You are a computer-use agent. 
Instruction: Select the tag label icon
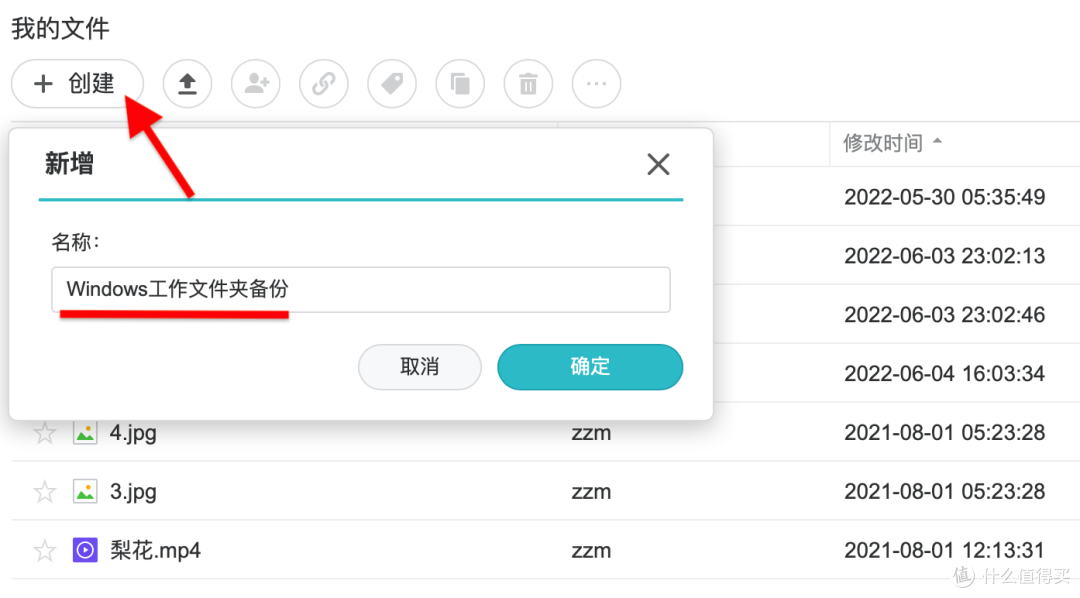[x=391, y=84]
